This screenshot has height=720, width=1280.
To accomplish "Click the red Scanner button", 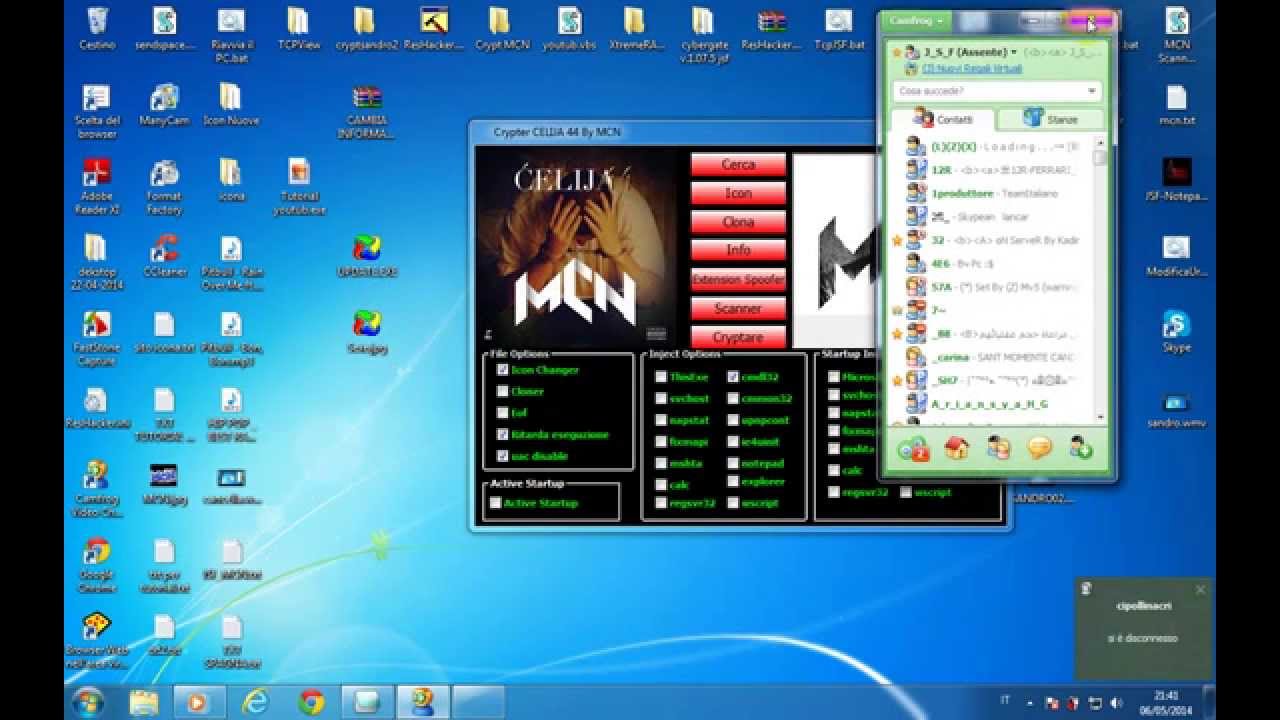I will coord(738,308).
